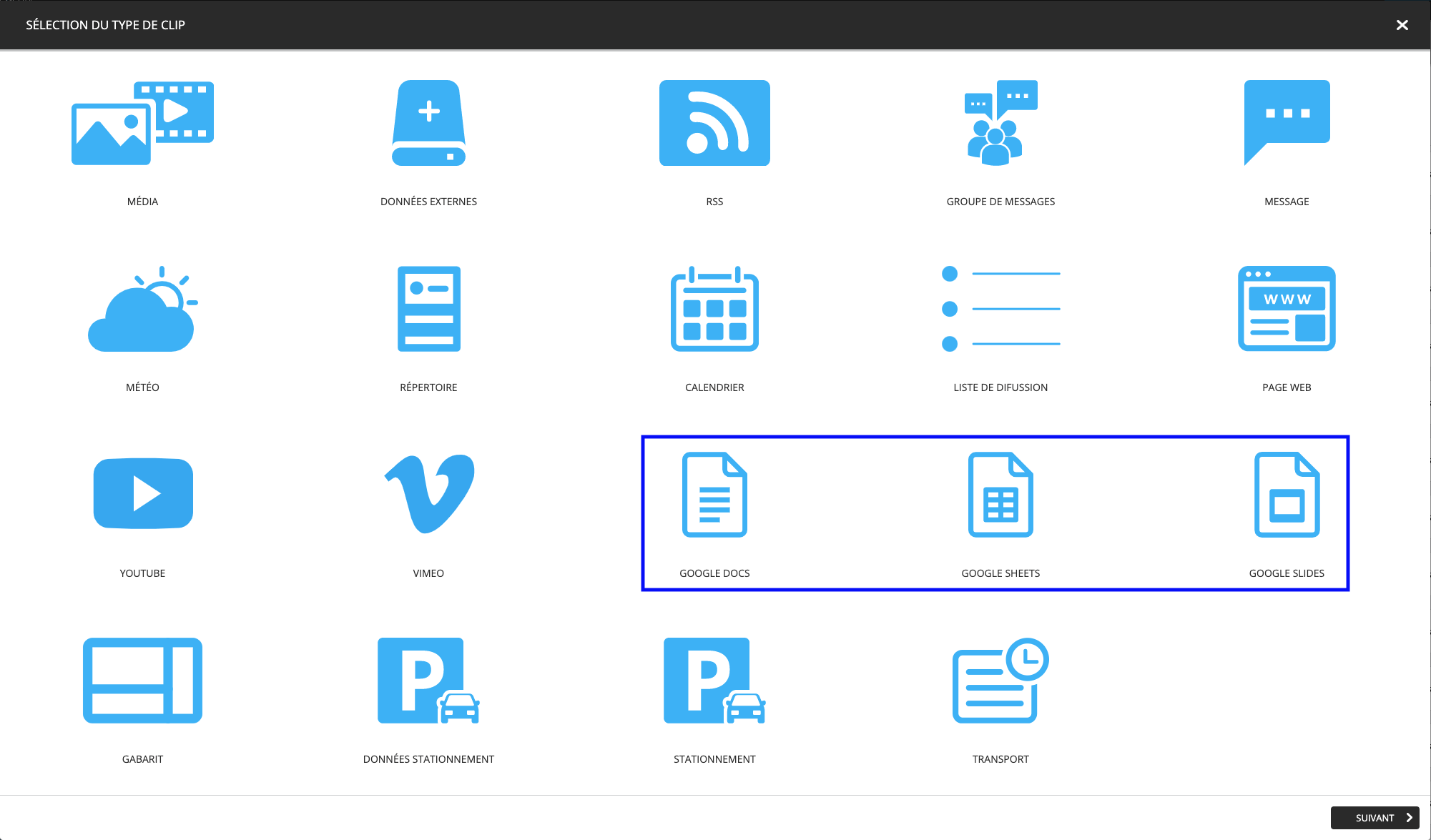The height and width of the screenshot is (840, 1431).
Task: Click the GOOGLE SHEETS label
Action: coord(1000,573)
